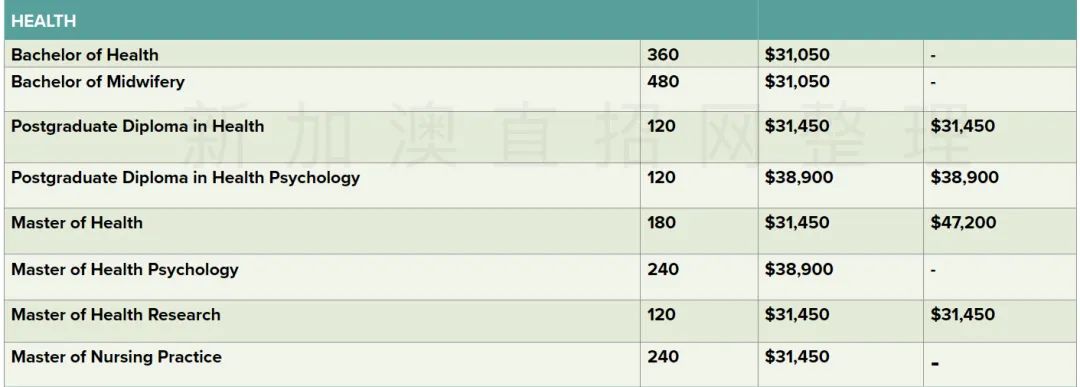The height and width of the screenshot is (387, 1080).
Task: Open Master of Health Psychology entry
Action: 125,269
